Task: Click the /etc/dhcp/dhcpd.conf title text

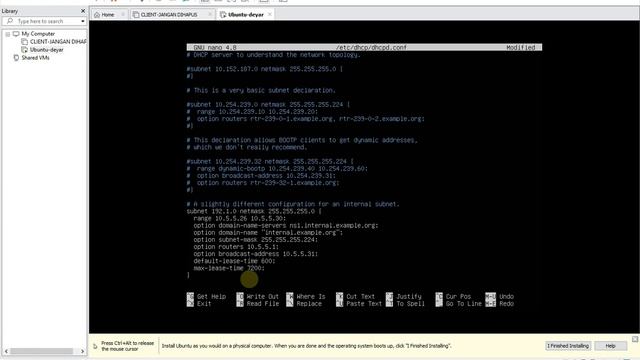Action: click(x=371, y=47)
